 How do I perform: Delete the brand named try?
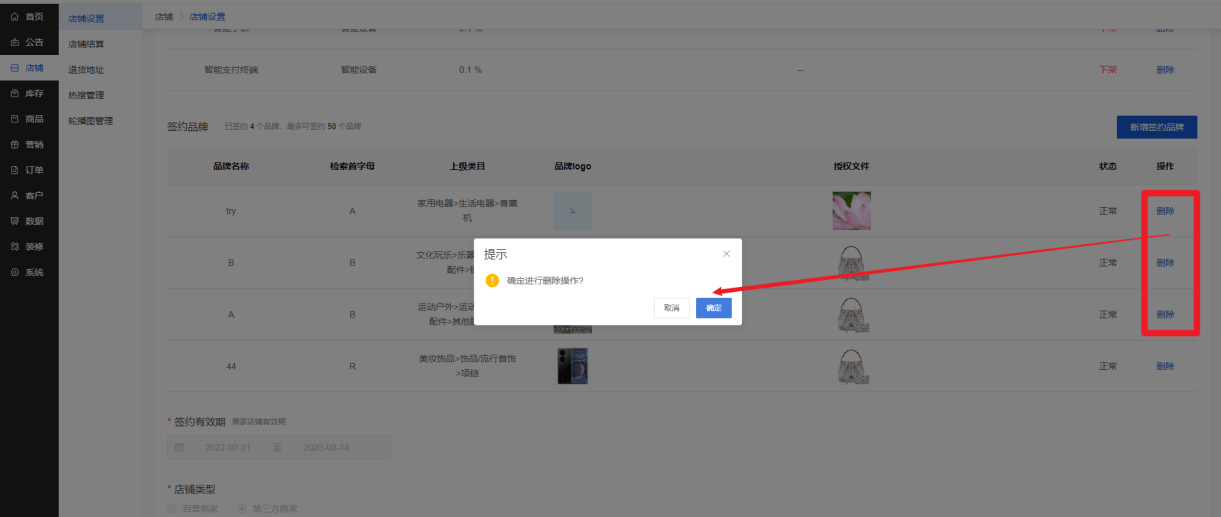click(x=1165, y=211)
